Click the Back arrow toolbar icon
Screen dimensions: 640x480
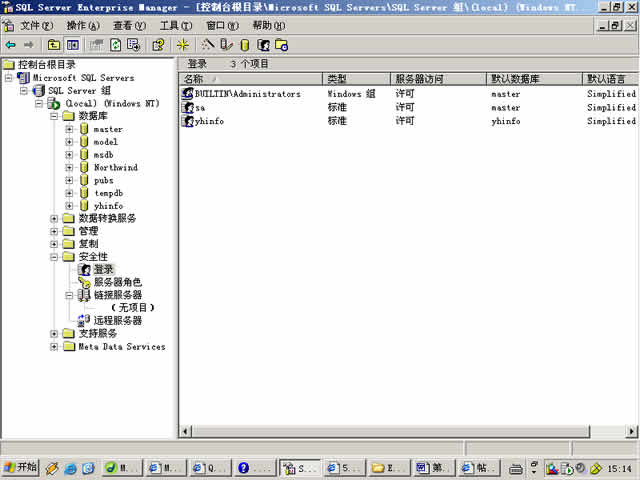point(11,44)
